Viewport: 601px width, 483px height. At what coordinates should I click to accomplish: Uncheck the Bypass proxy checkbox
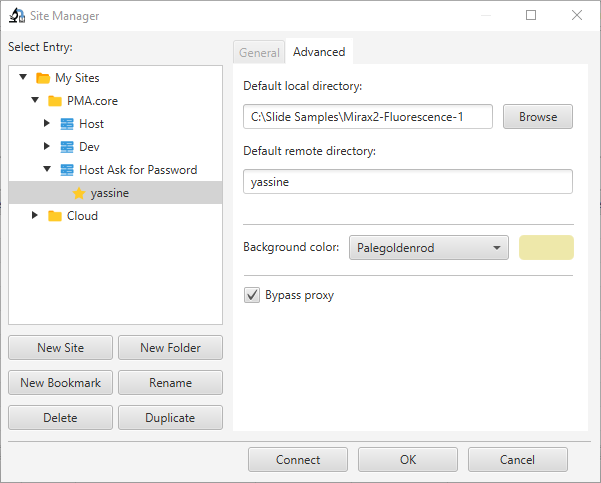tap(252, 295)
